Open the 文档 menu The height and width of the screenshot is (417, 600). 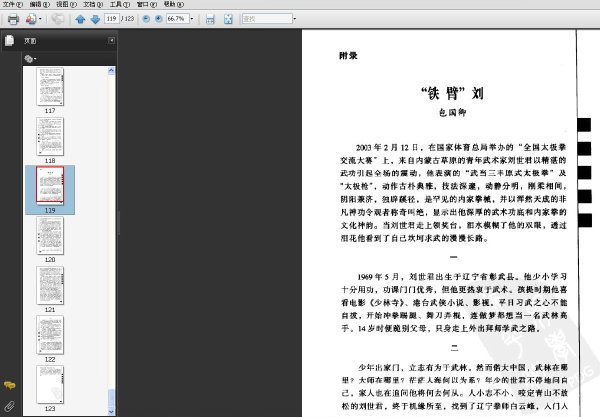point(93,4)
